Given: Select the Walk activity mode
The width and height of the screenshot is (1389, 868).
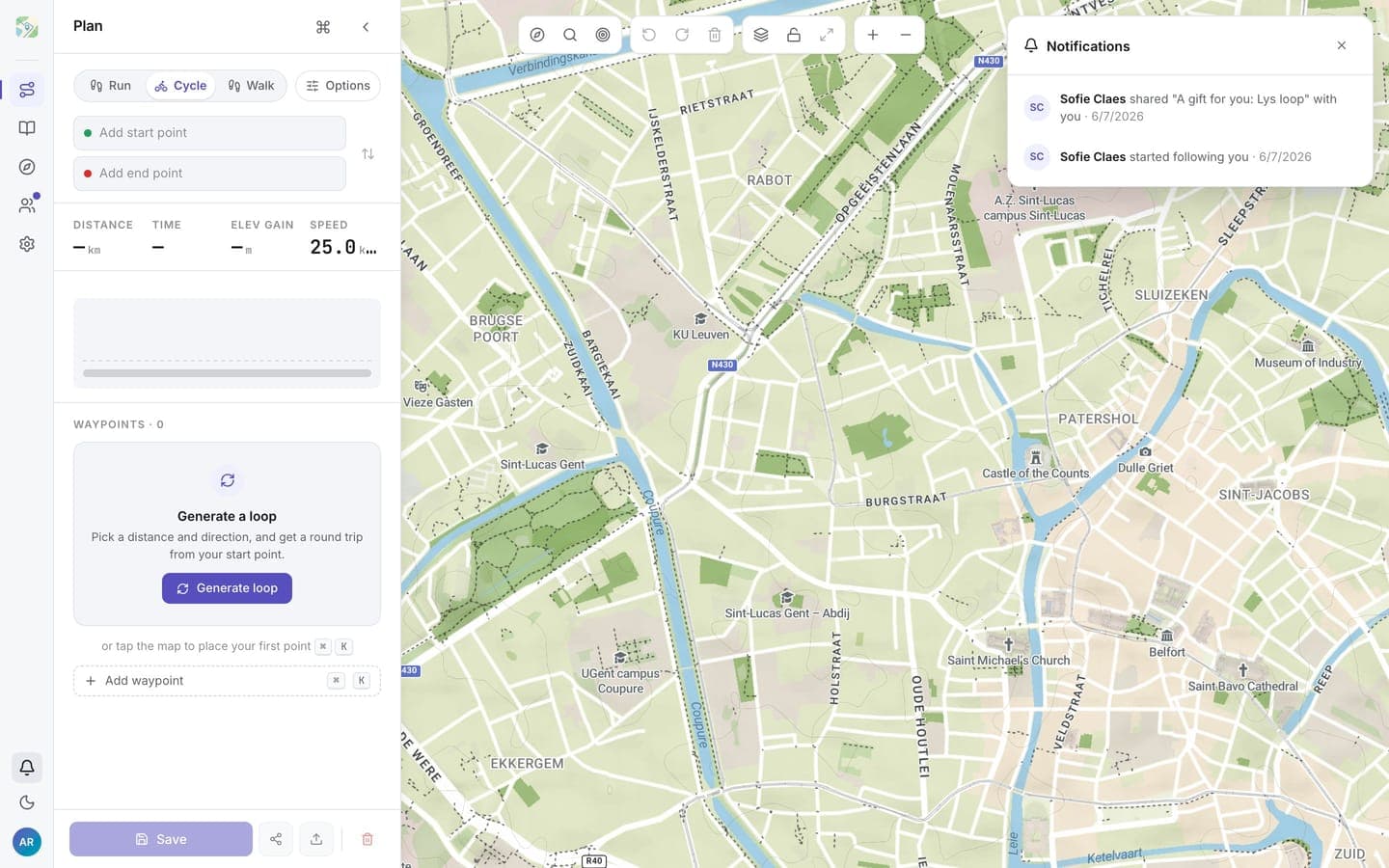Looking at the screenshot, I should point(251,86).
